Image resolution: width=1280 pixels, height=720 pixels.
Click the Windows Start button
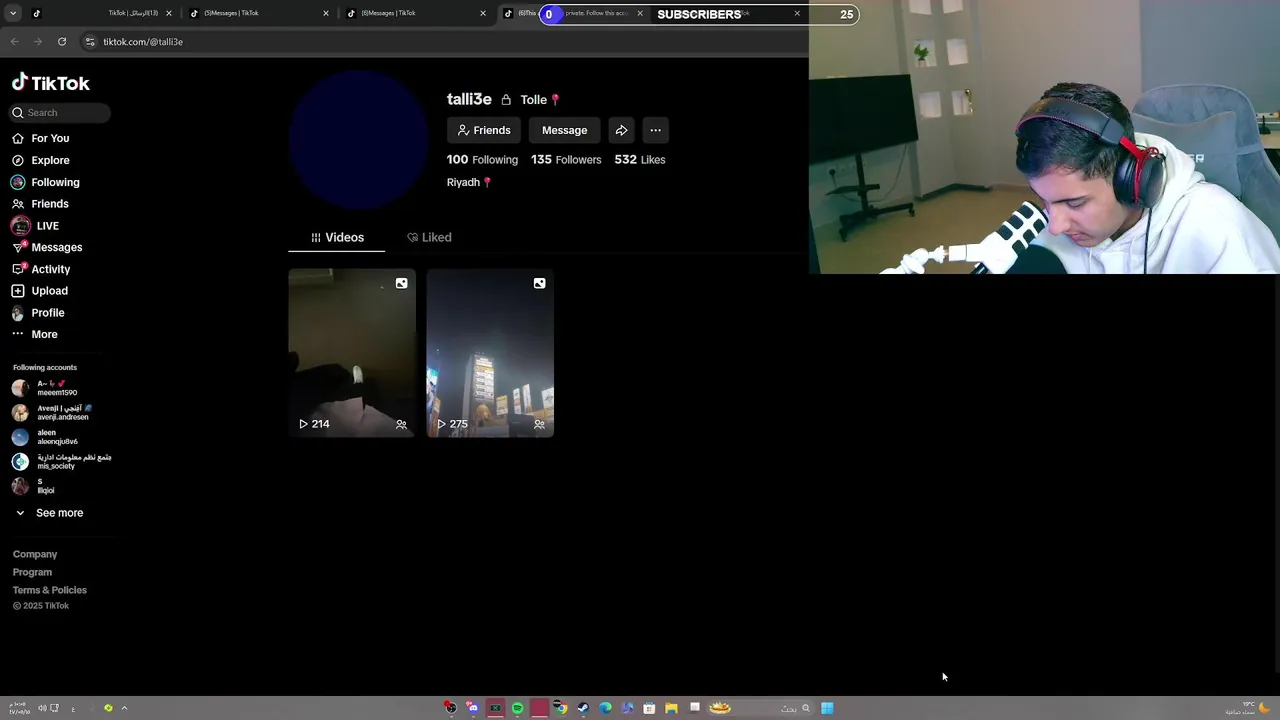click(x=827, y=708)
